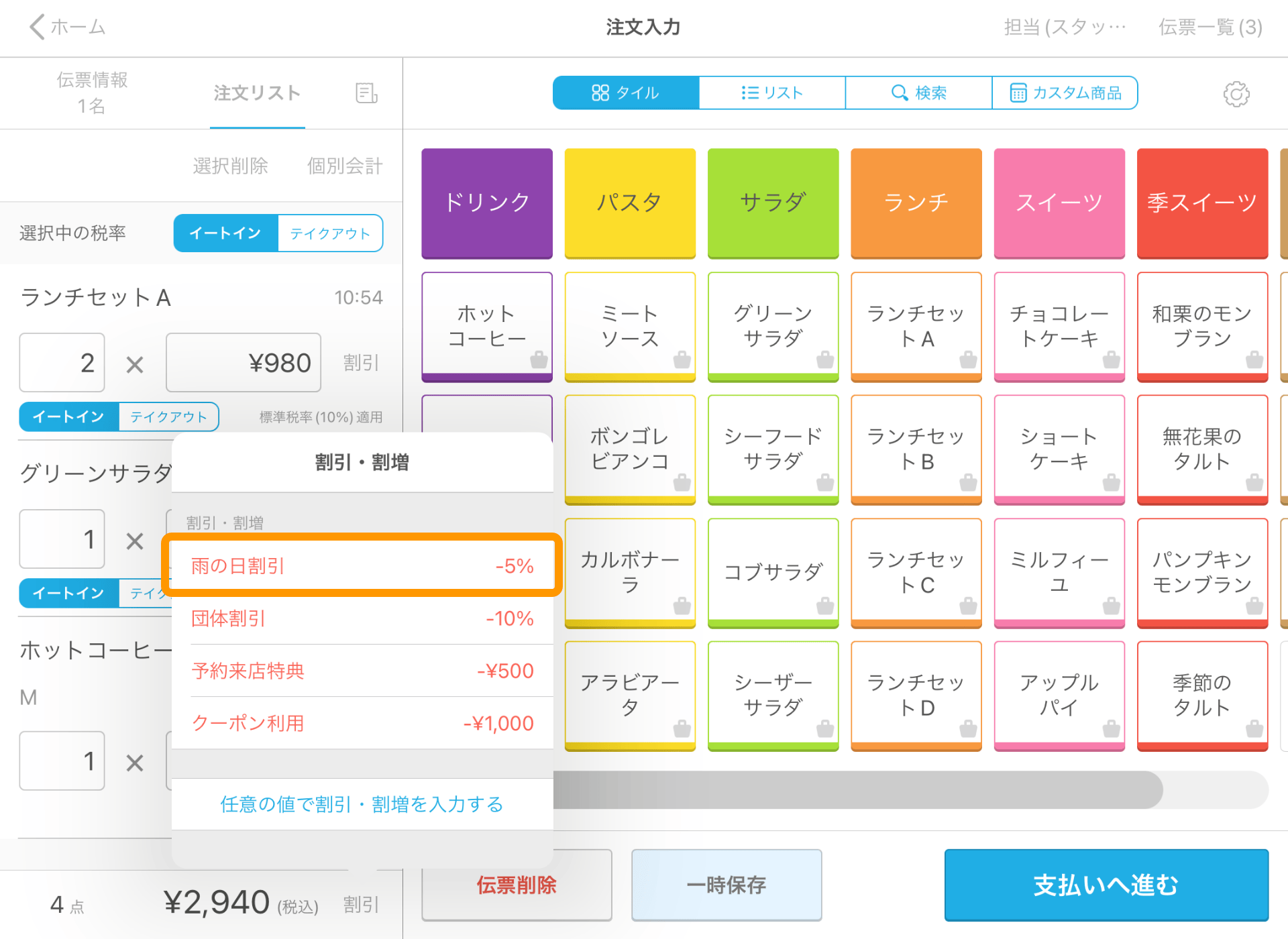Tap takeout bag icon on ランチセットB
1288x939 pixels.
pyautogui.click(x=968, y=483)
